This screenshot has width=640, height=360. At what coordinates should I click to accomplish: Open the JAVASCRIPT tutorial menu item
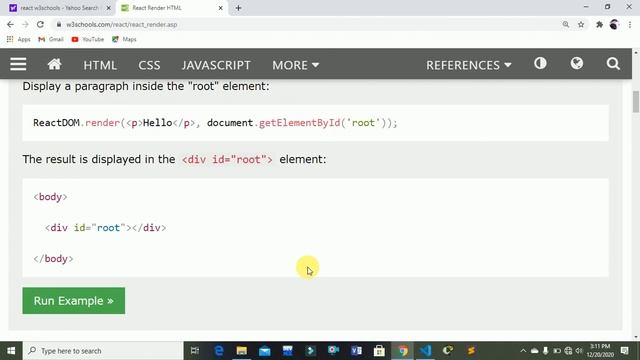(216, 65)
